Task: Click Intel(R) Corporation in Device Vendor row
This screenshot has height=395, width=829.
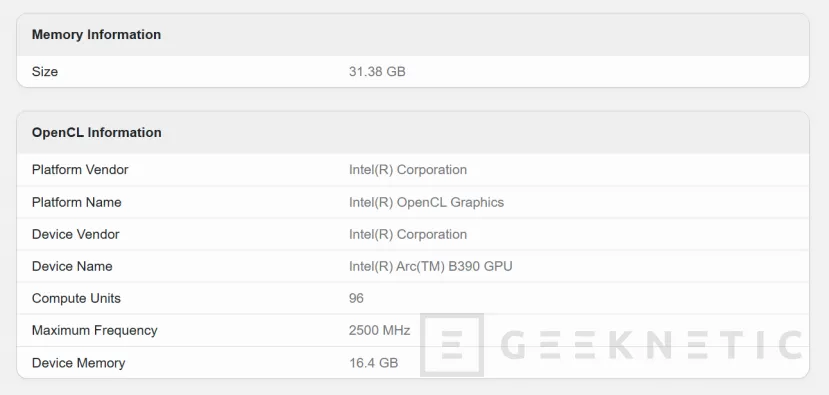Action: [x=408, y=234]
